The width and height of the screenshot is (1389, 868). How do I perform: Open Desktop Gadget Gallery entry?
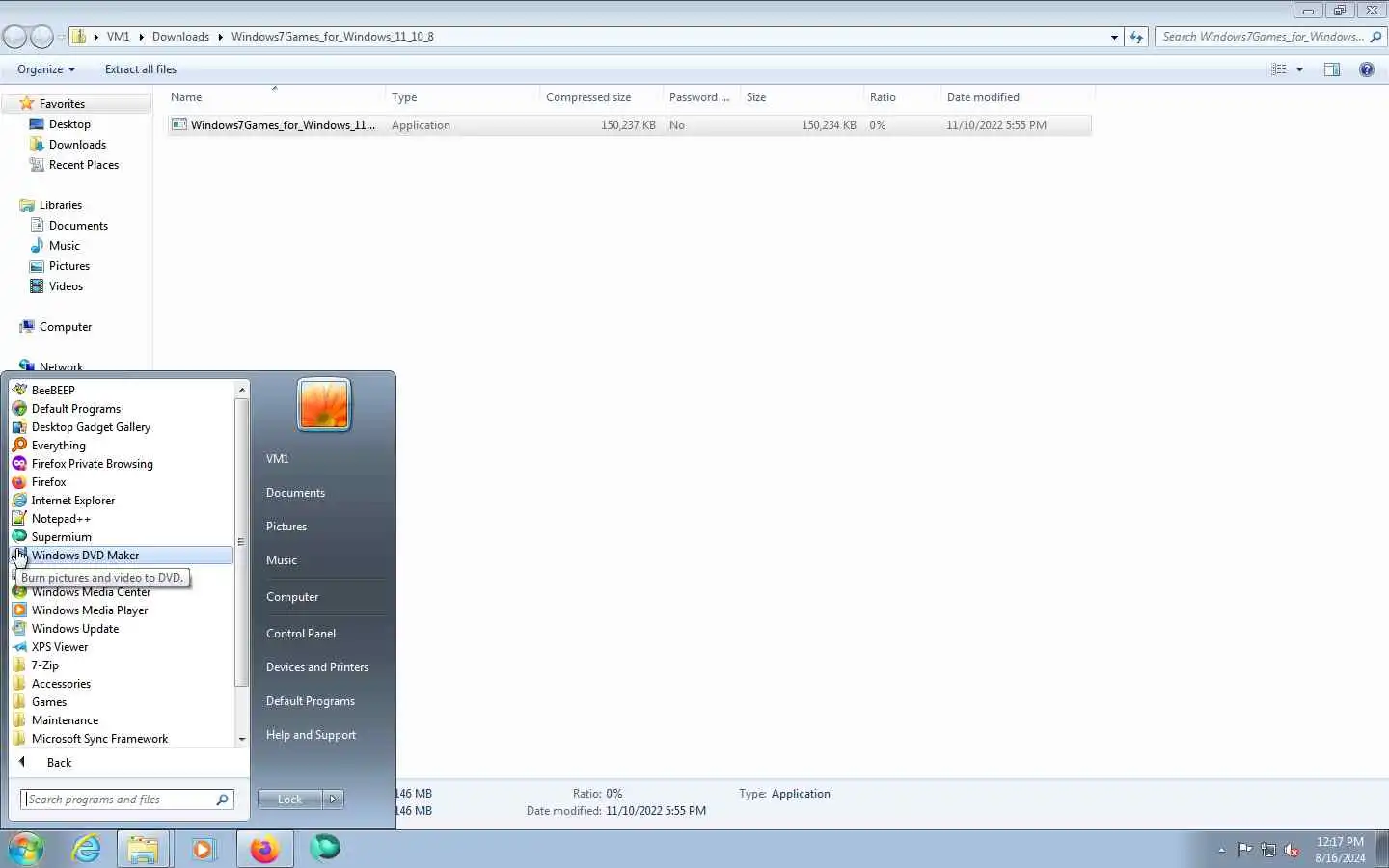pos(91,426)
